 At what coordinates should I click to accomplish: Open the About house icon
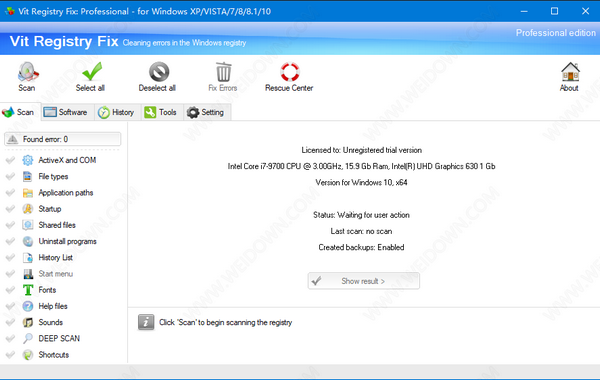570,72
